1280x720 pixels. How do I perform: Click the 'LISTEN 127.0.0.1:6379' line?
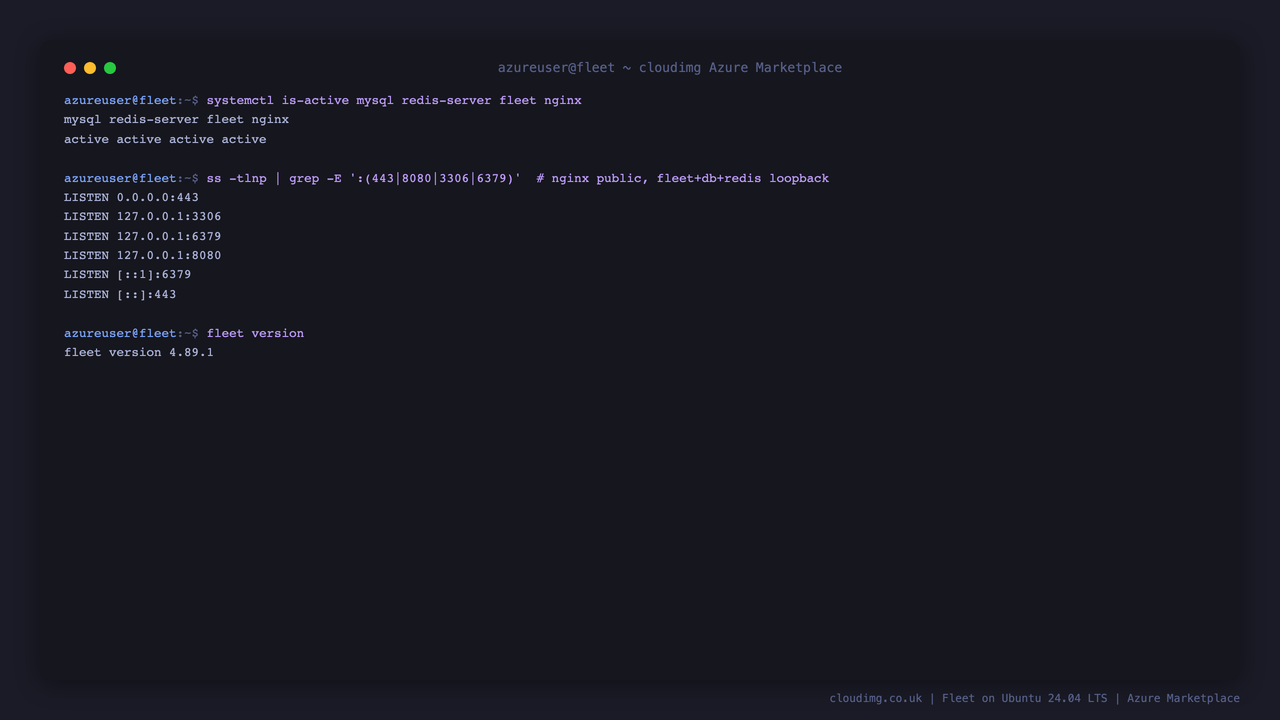pyautogui.click(x=142, y=236)
